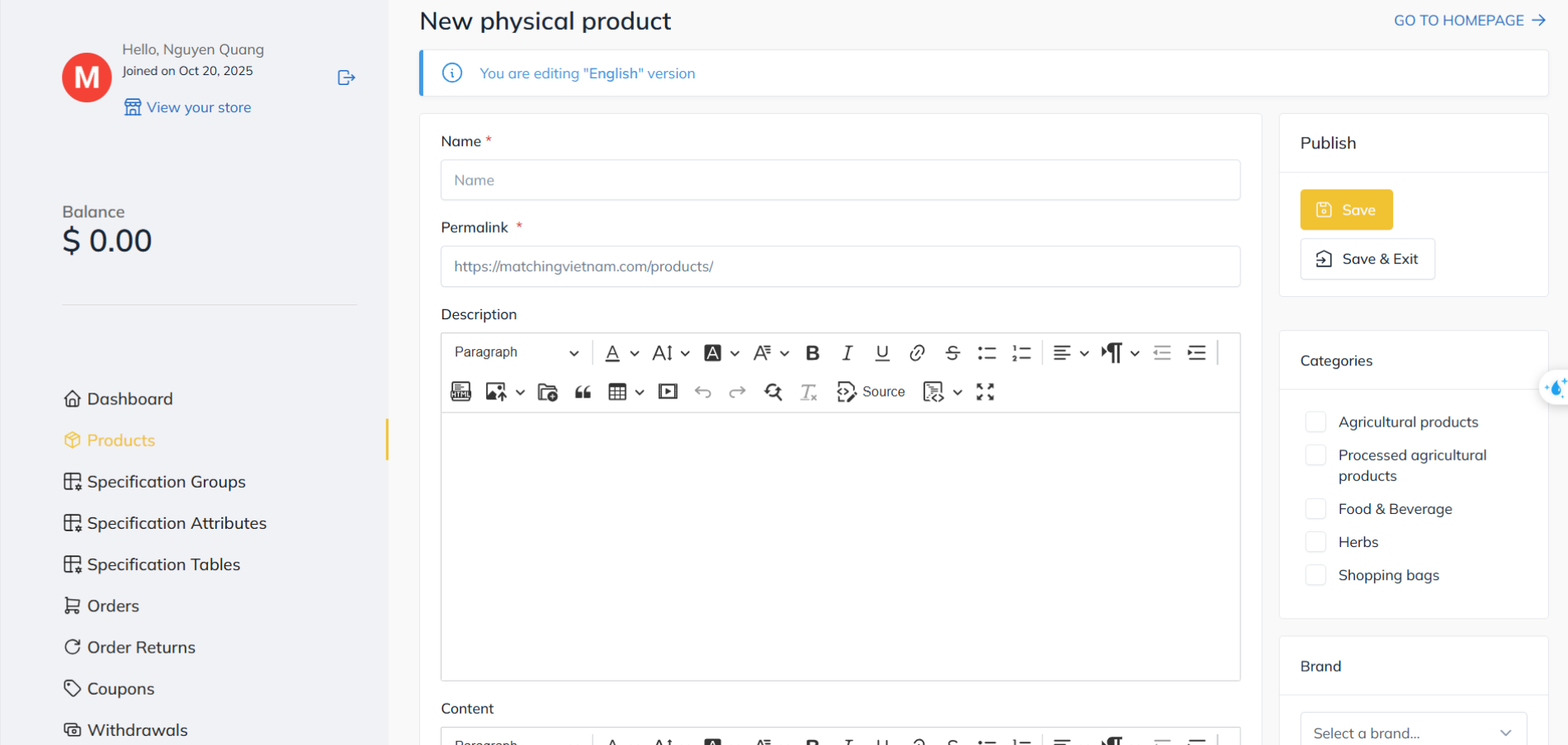Open the Select a brand dropdown
The image size is (1568, 745).
1413,733
